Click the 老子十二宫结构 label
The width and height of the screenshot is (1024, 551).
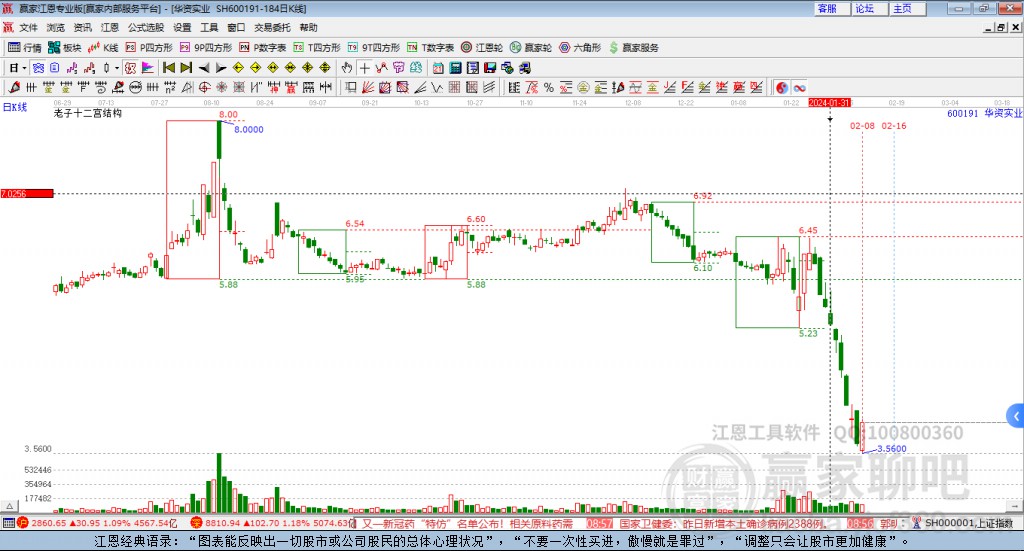point(88,113)
